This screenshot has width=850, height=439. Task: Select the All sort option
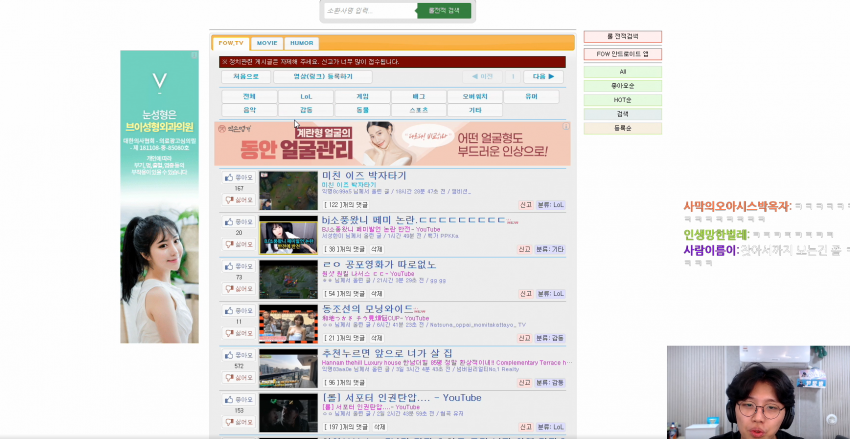623,72
